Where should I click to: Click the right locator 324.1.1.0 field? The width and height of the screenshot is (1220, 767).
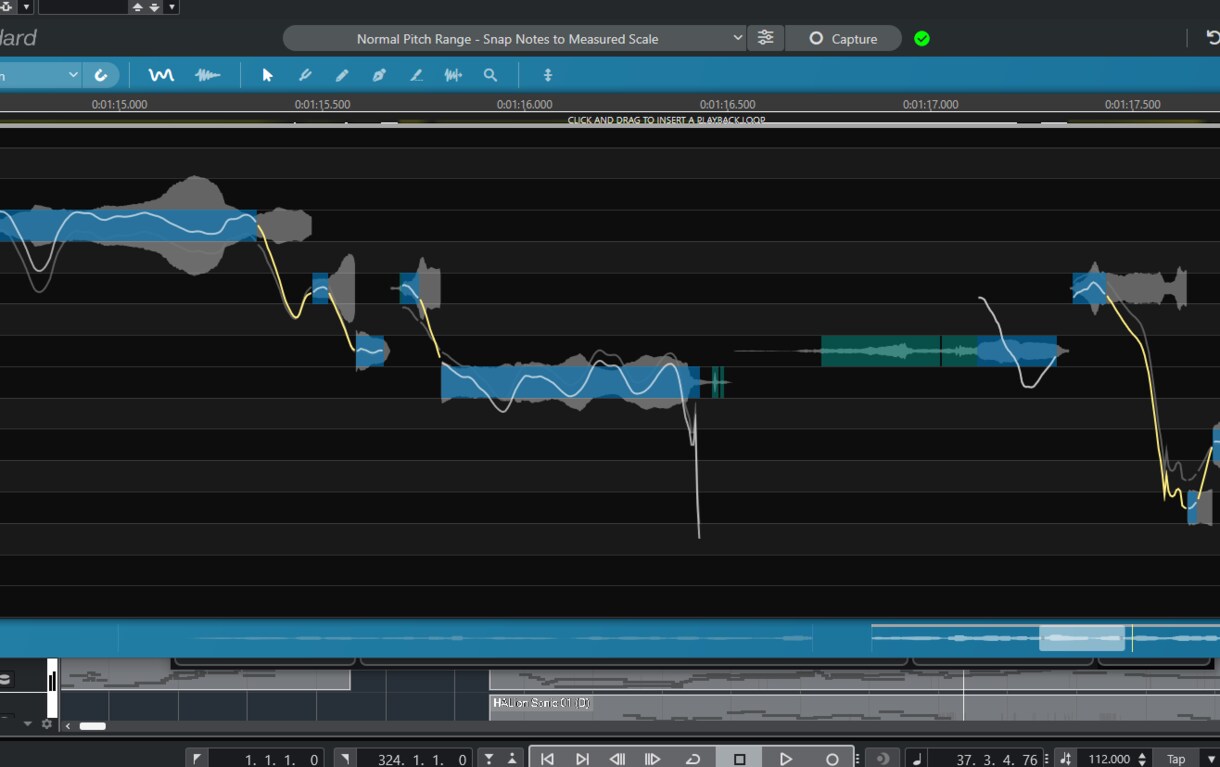click(413, 759)
